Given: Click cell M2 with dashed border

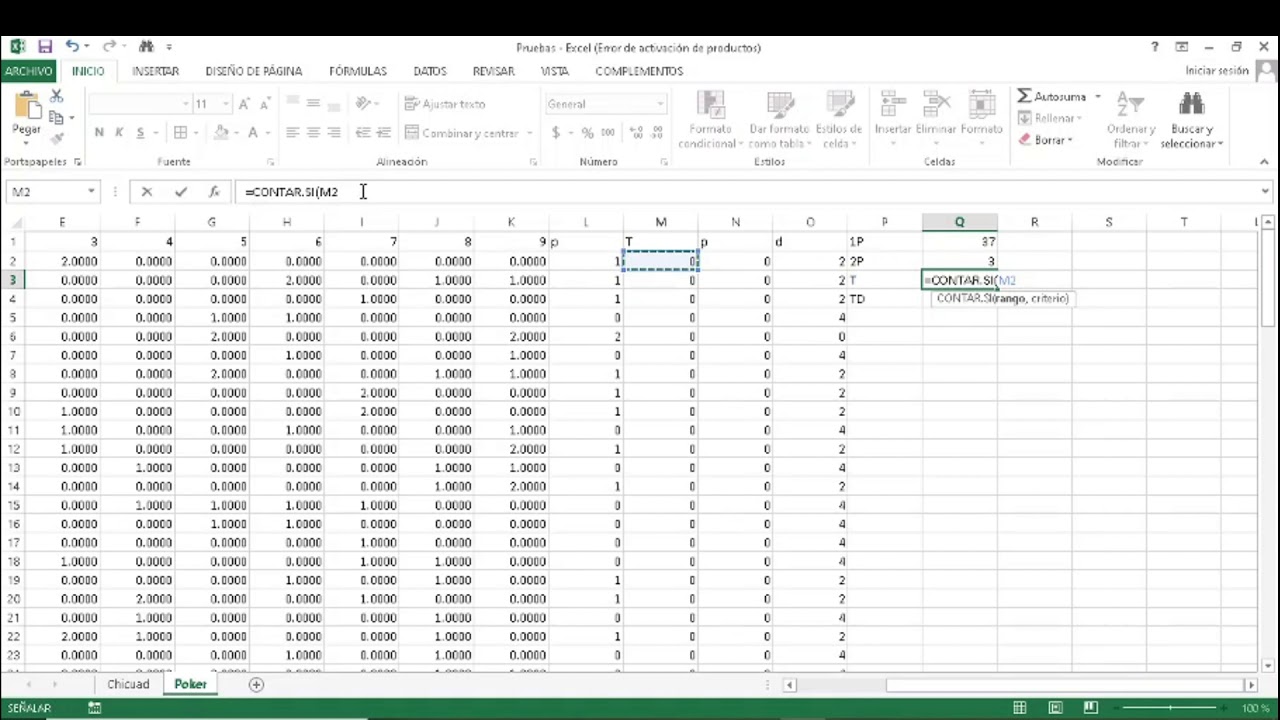Looking at the screenshot, I should coord(660,261).
